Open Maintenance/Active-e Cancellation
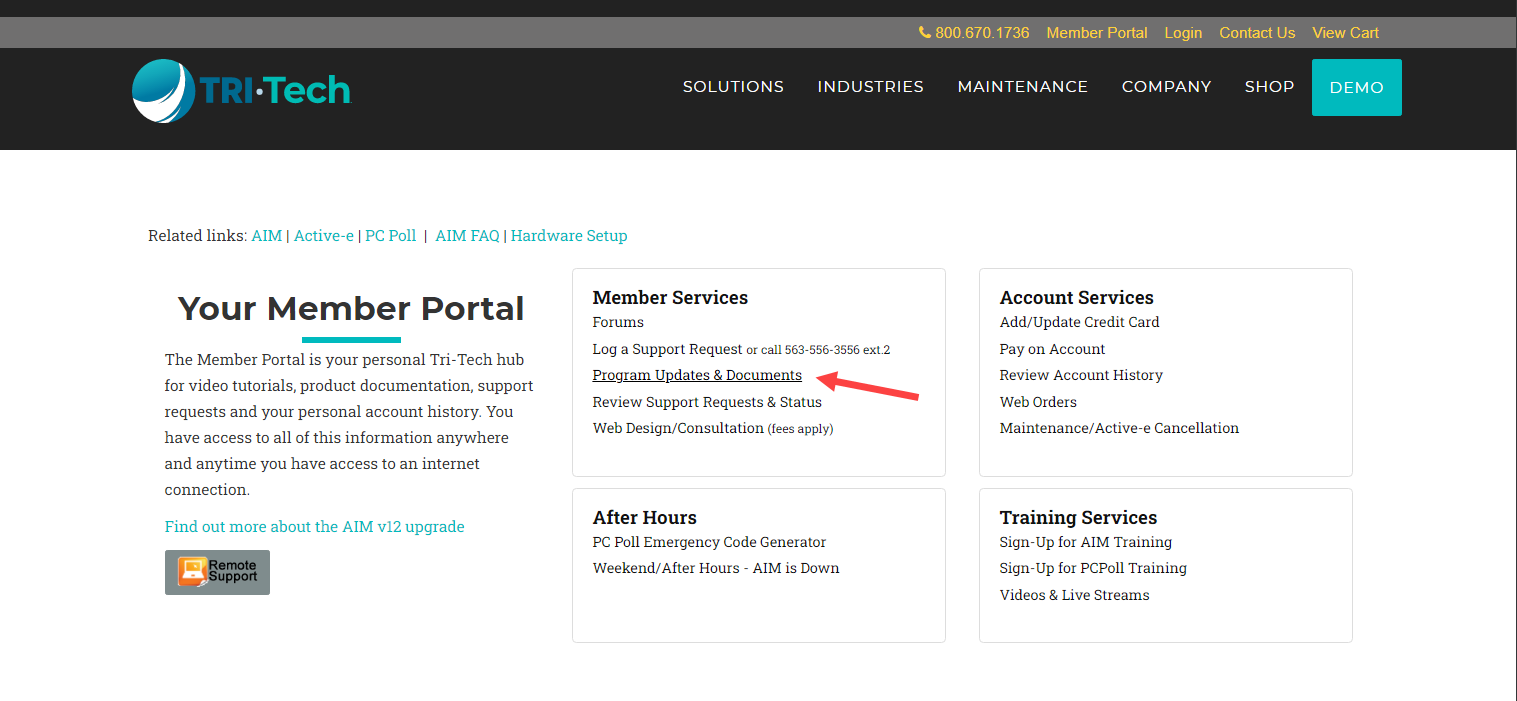 coord(1119,428)
